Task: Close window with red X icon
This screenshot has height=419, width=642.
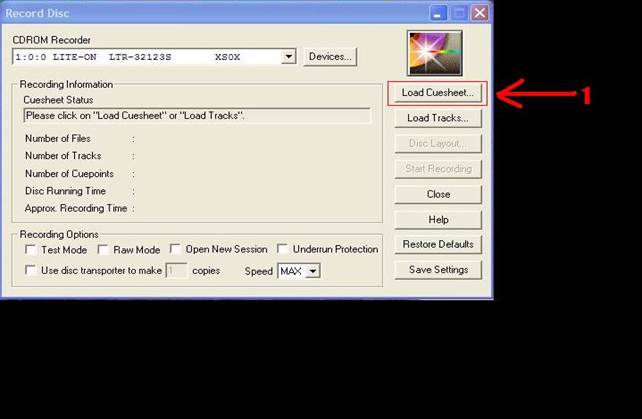Action: pyautogui.click(x=480, y=13)
